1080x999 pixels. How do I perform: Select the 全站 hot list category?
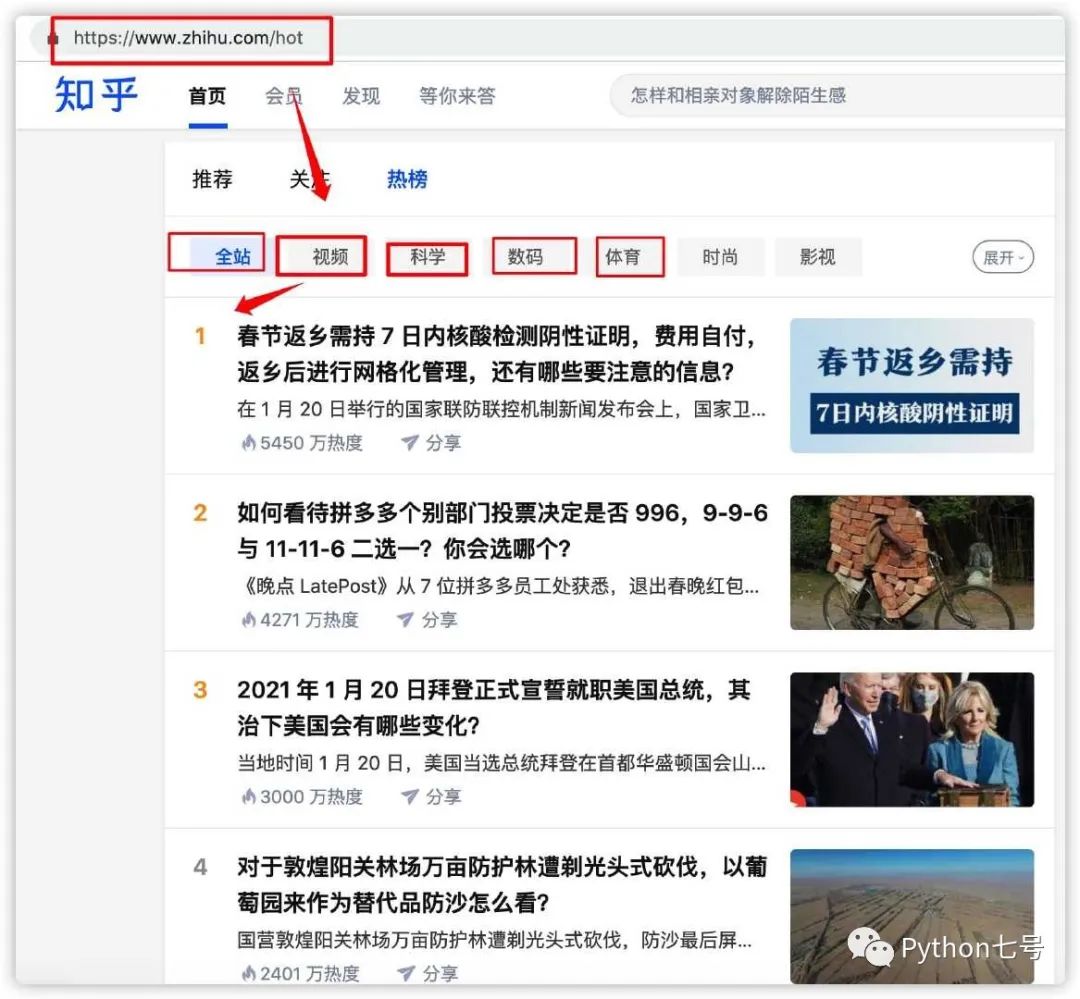click(233, 257)
